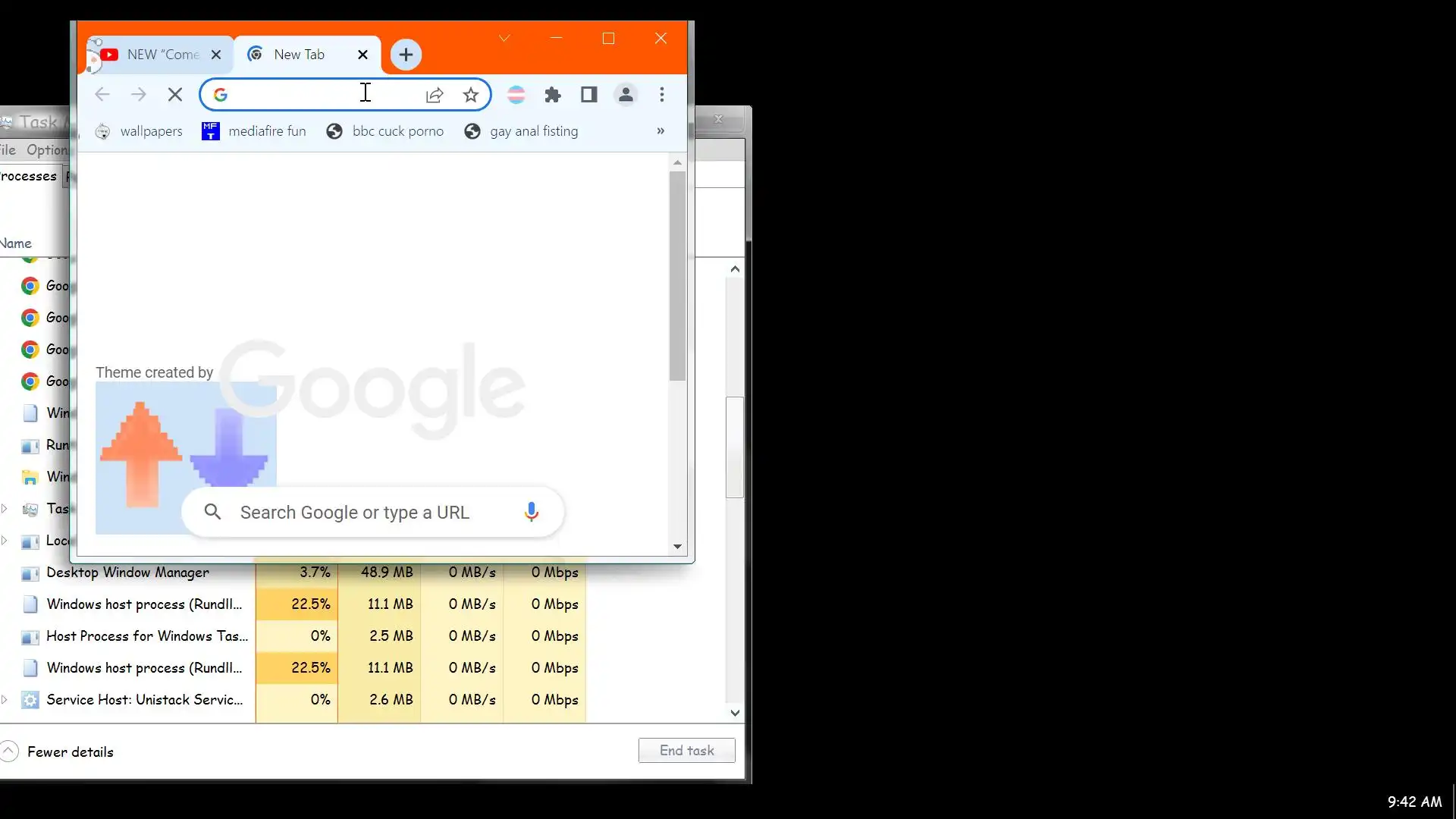Click the voice search microphone icon
This screenshot has height=819, width=1456.
pos(532,512)
